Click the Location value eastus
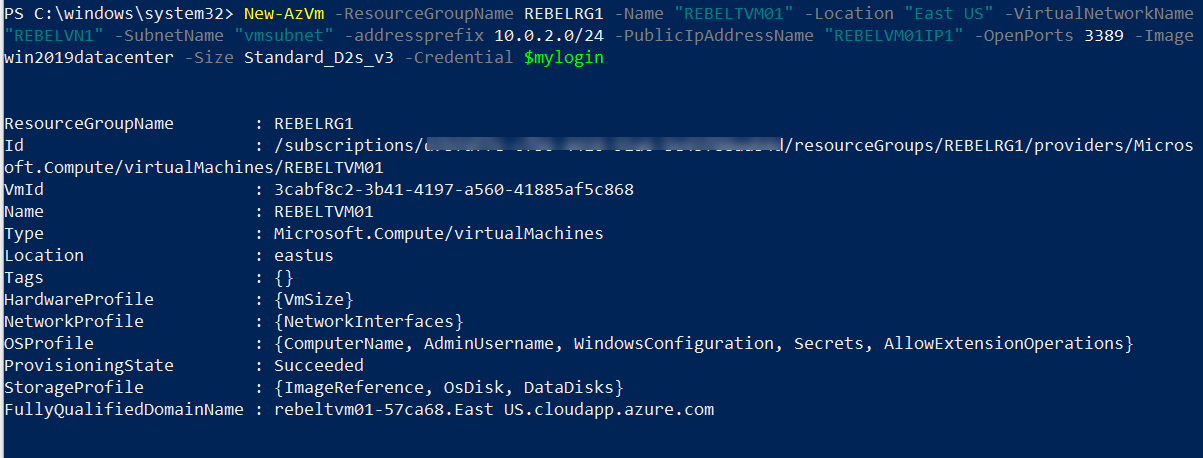The image size is (1203, 458). pyautogui.click(x=304, y=255)
